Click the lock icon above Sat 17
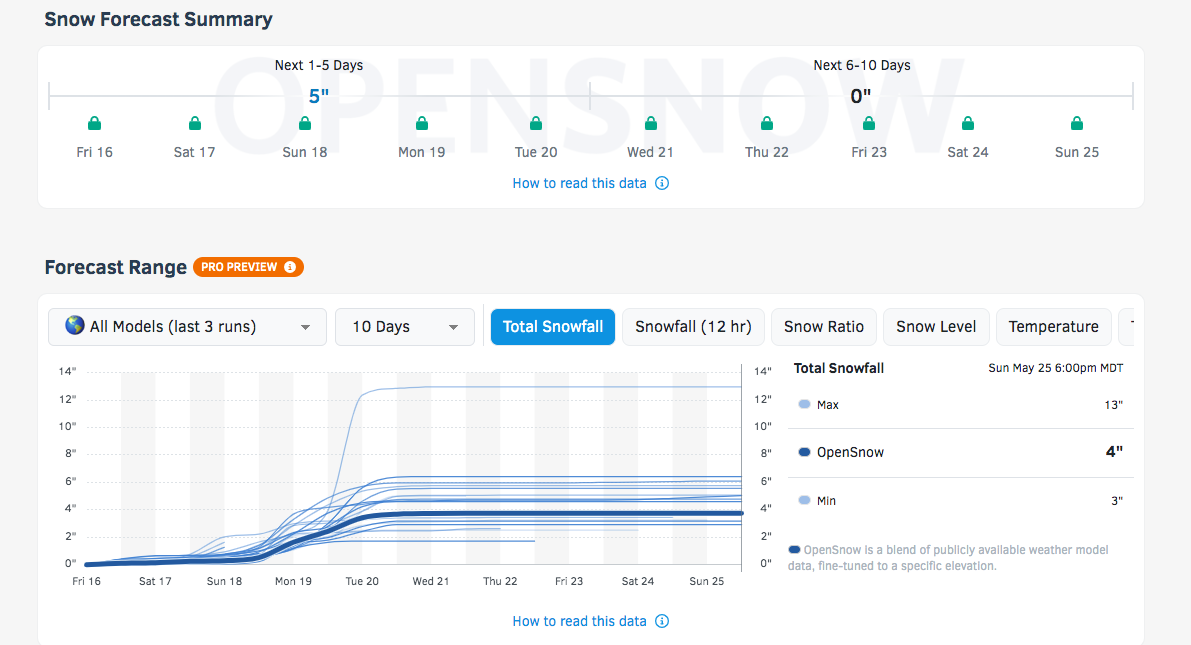The width and height of the screenshot is (1191, 645). (x=194, y=123)
